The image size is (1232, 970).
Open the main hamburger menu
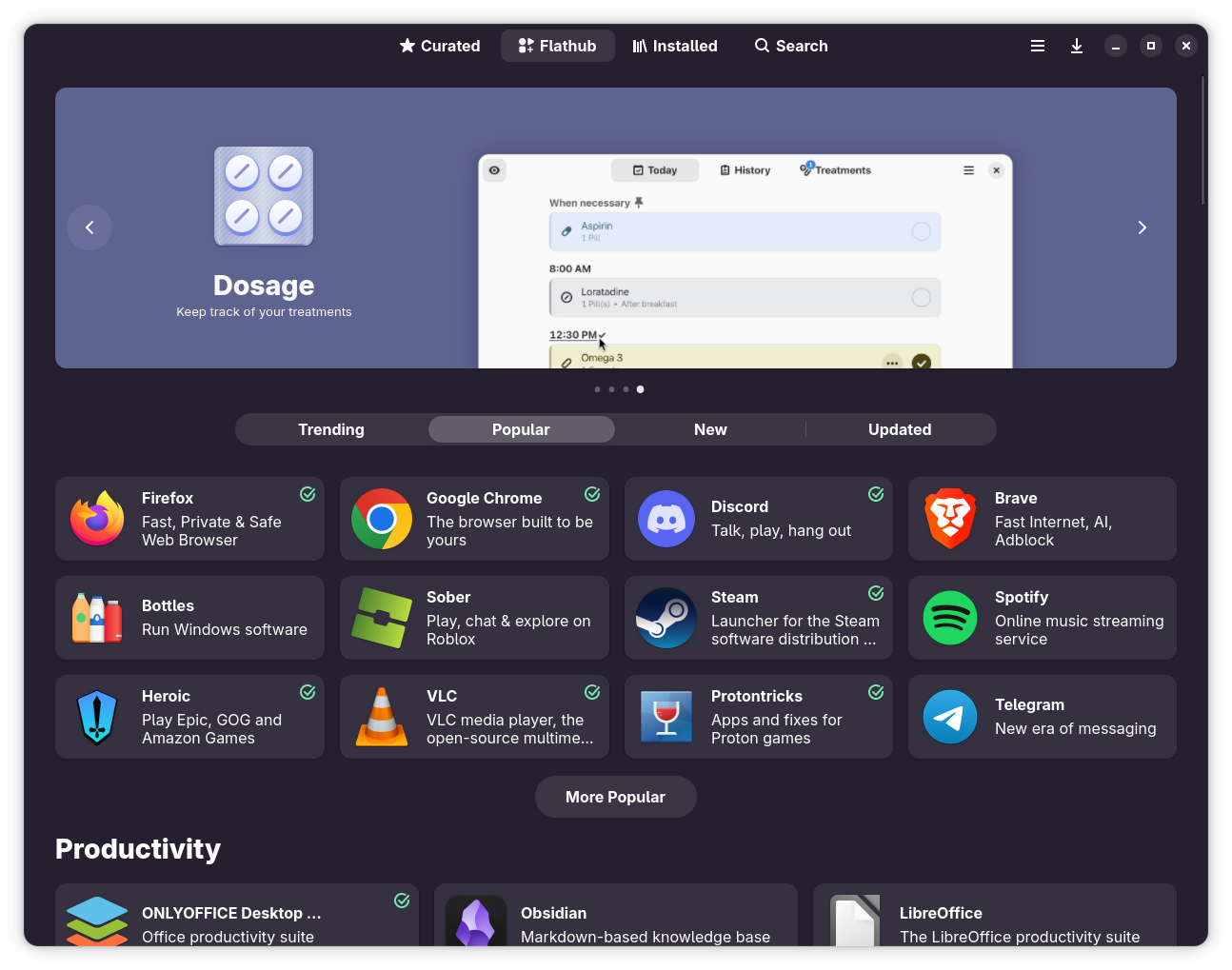pos(1037,45)
